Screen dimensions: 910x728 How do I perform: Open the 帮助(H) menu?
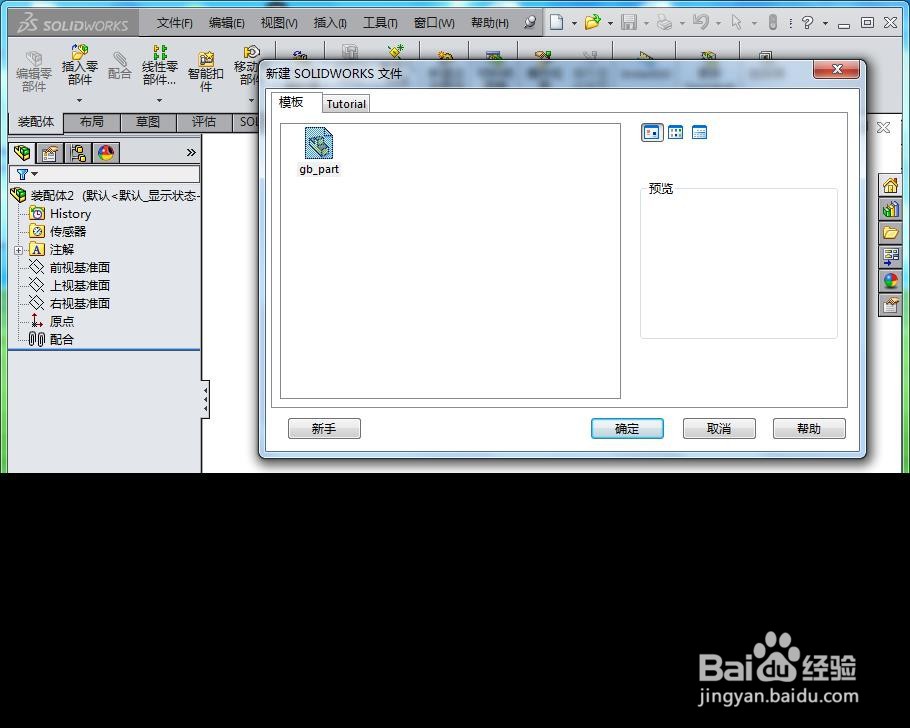coord(490,23)
